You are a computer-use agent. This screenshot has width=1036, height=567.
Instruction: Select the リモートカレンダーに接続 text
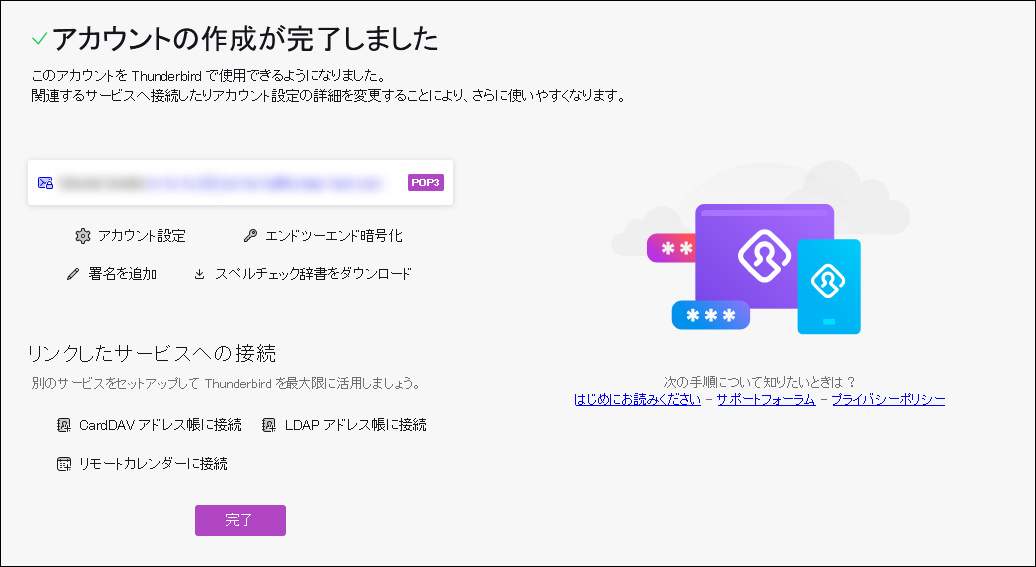[153, 464]
